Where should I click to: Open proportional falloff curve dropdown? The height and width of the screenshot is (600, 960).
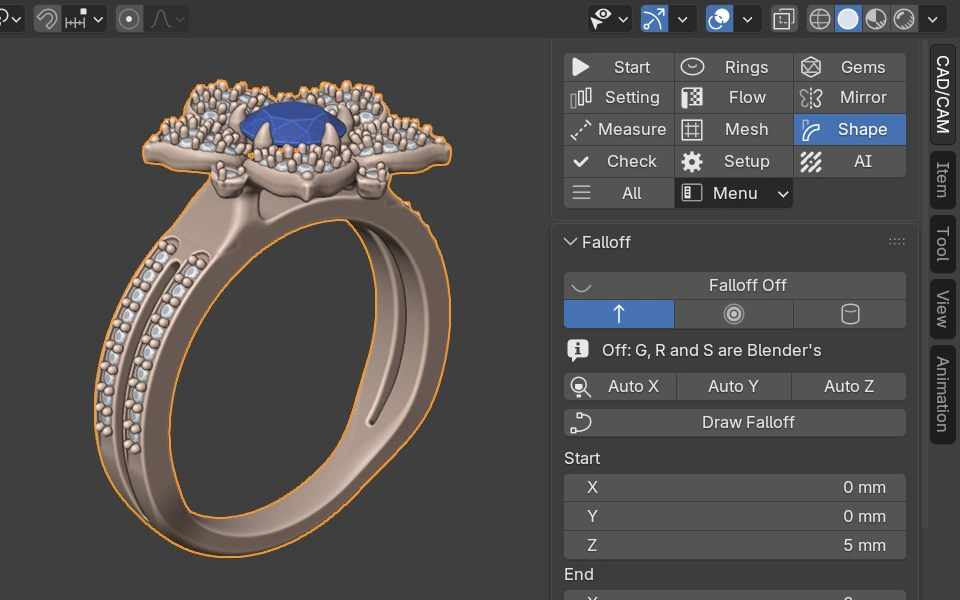click(167, 19)
